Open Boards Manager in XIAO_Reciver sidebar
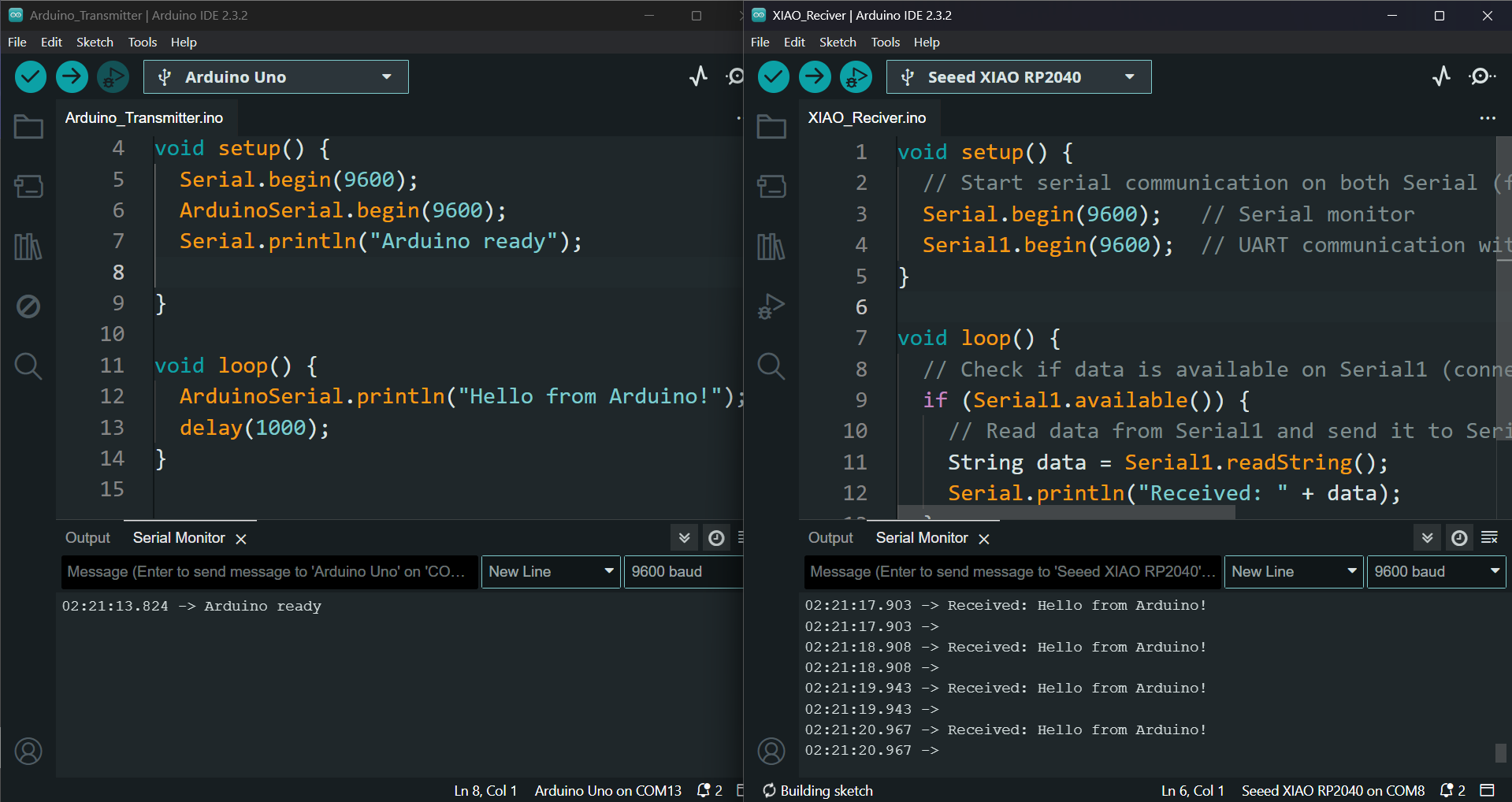This screenshot has width=1512, height=802. point(771,187)
